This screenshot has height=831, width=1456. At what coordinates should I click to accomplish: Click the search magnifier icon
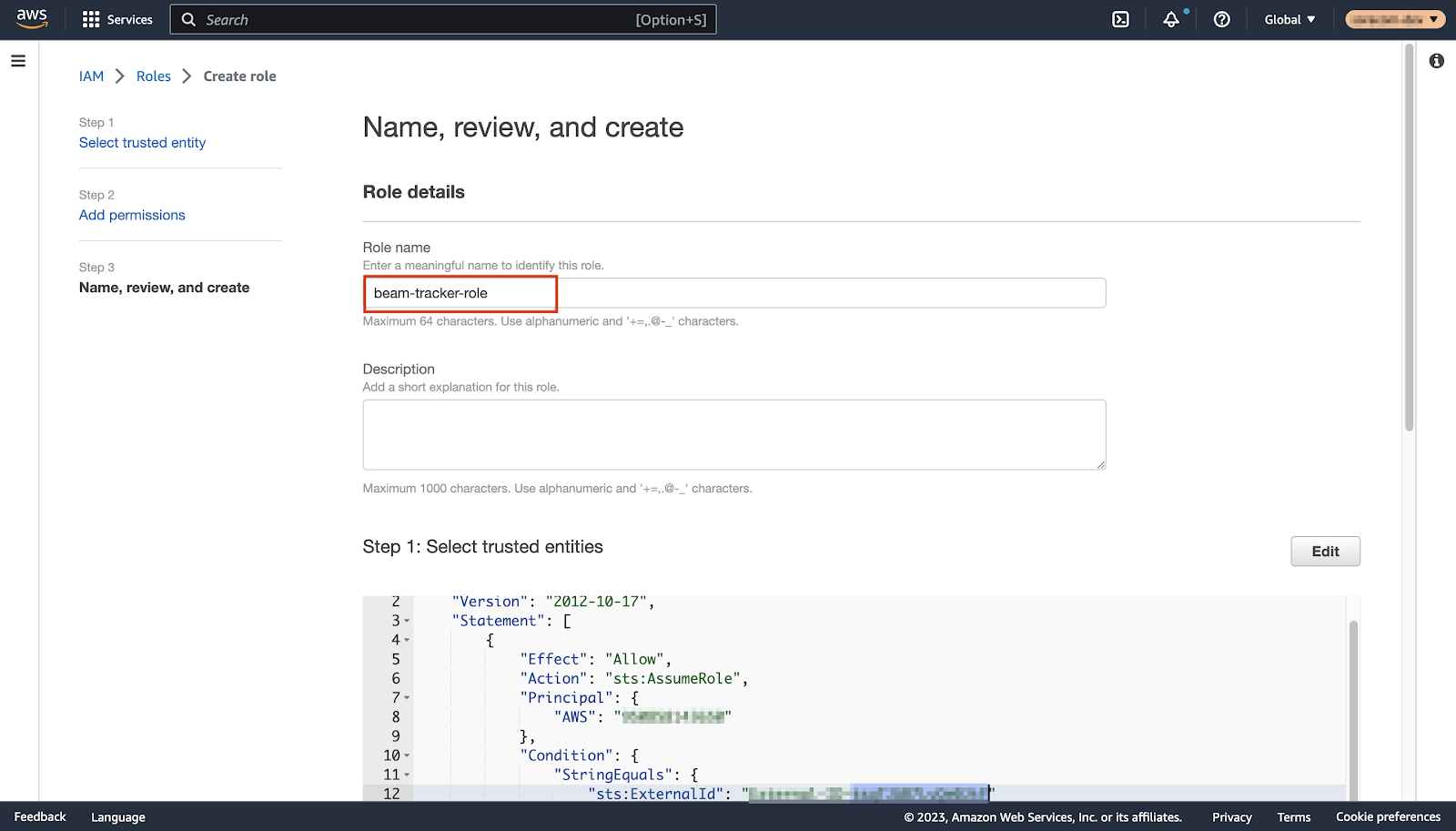pyautogui.click(x=188, y=19)
